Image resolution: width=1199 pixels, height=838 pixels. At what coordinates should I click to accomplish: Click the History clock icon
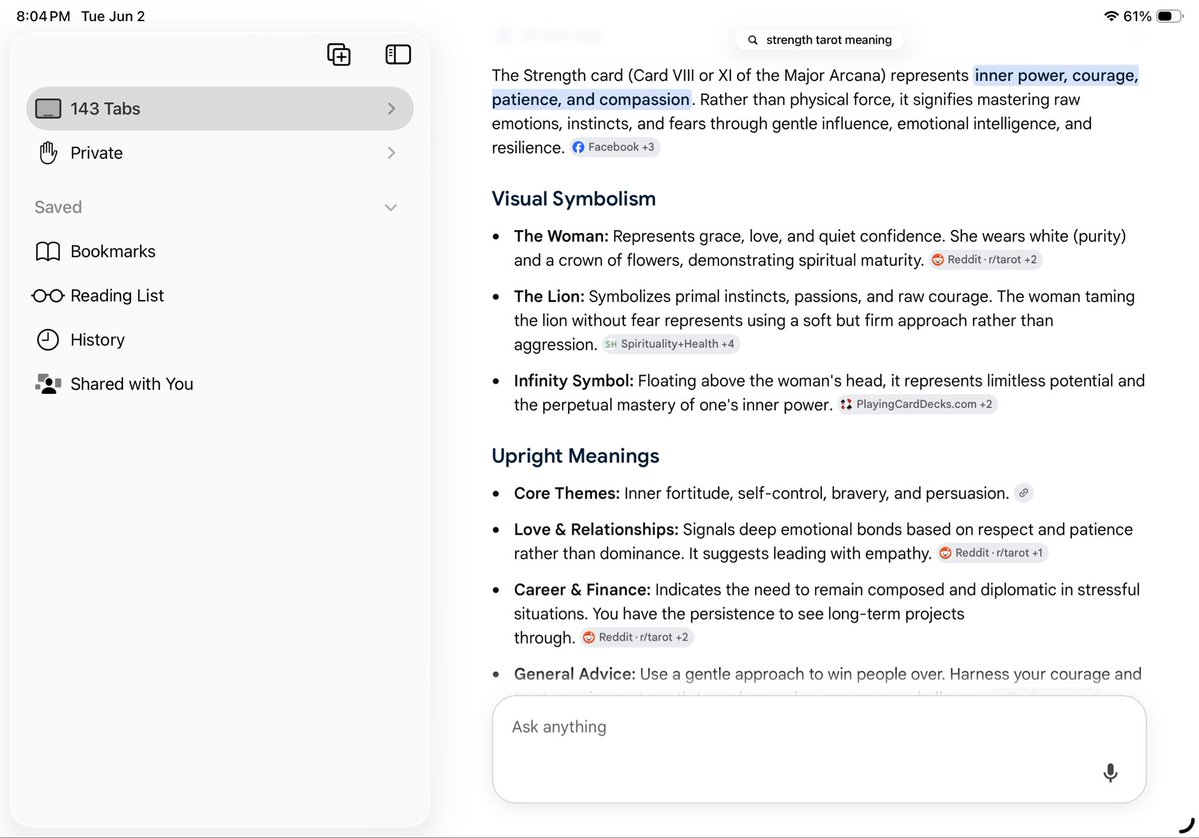[47, 339]
